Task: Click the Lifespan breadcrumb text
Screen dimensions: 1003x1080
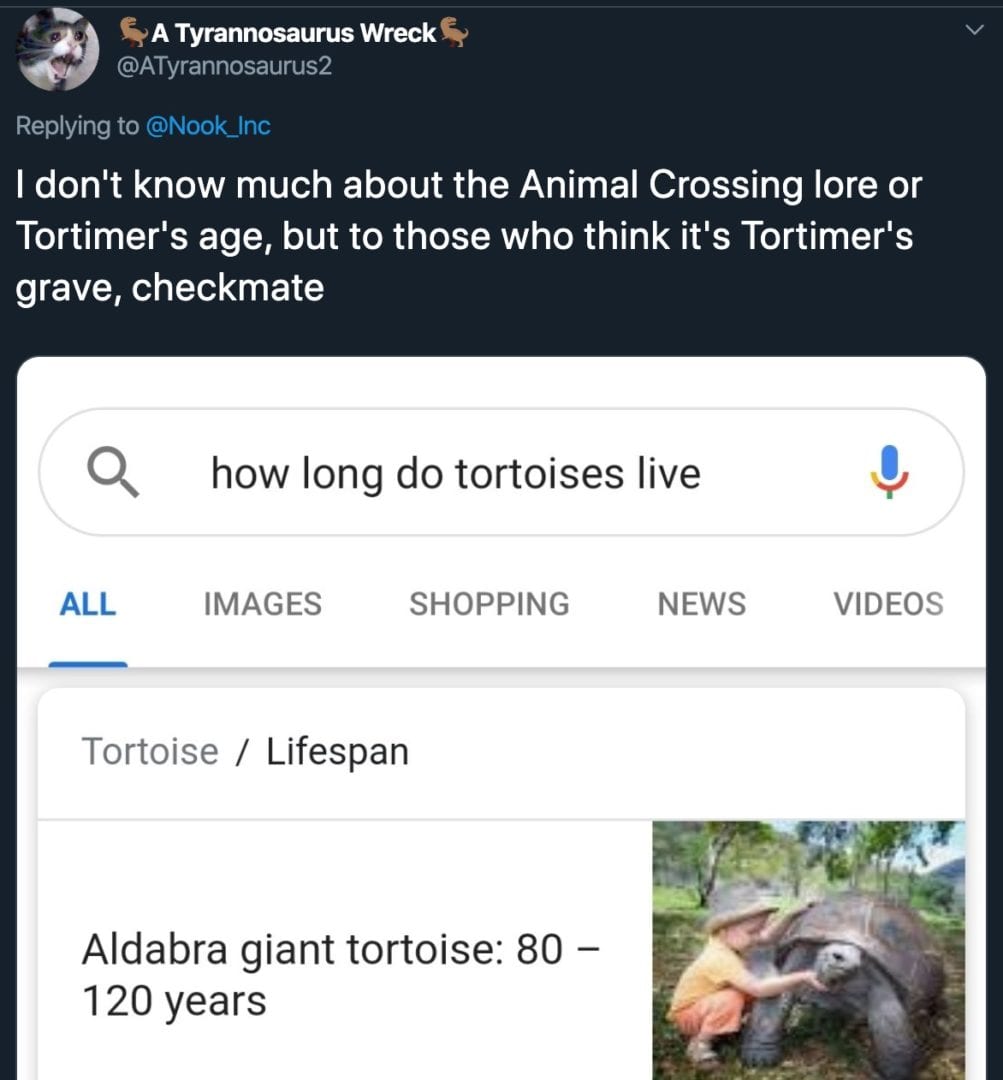Action: click(x=337, y=751)
